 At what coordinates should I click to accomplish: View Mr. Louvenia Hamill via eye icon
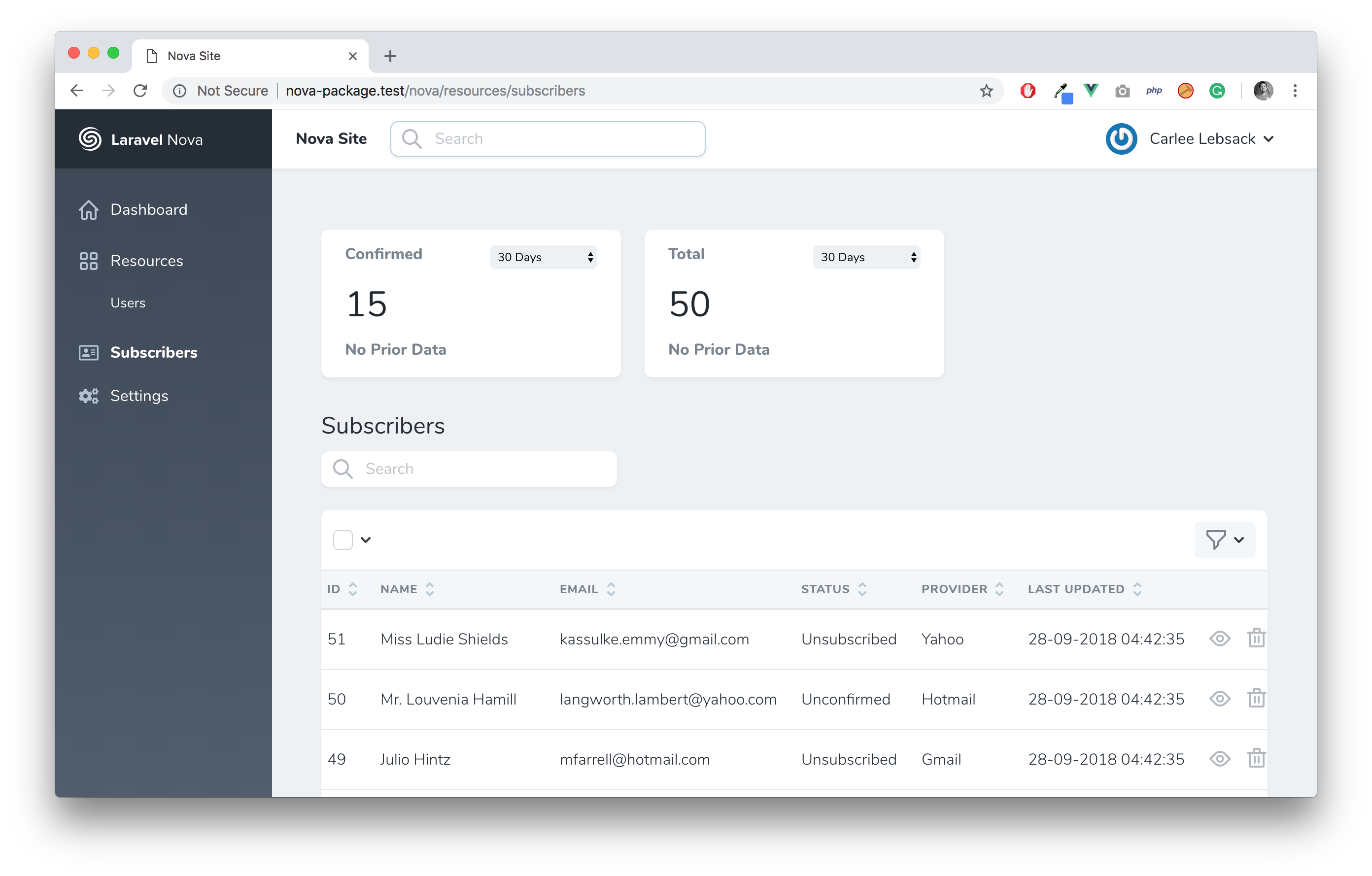tap(1219, 699)
